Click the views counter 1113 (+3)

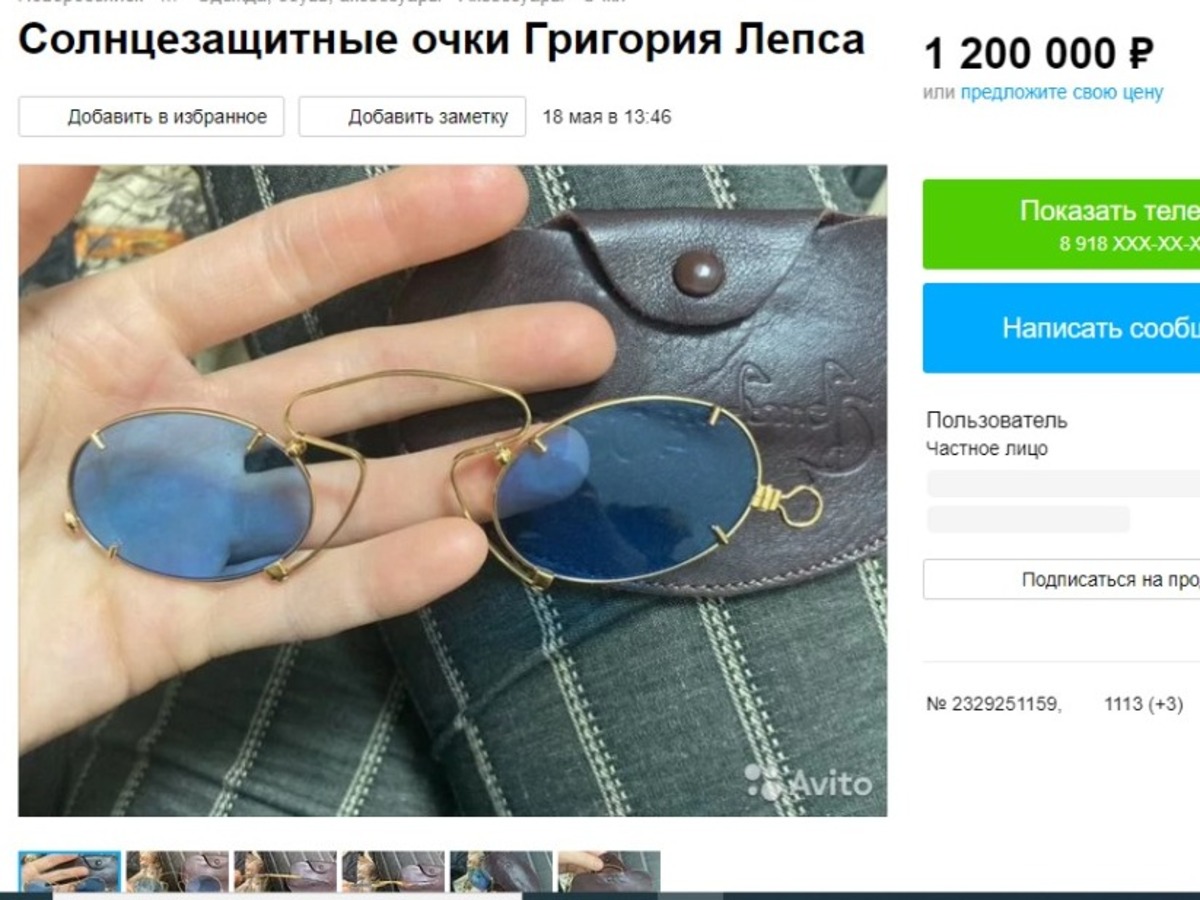tap(1143, 704)
